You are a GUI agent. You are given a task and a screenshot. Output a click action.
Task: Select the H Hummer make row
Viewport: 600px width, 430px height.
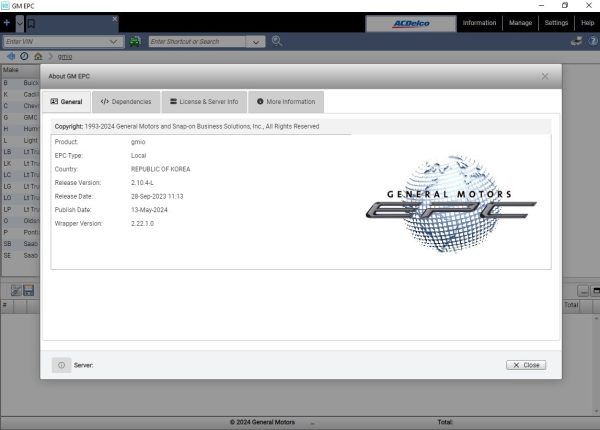click(21, 129)
